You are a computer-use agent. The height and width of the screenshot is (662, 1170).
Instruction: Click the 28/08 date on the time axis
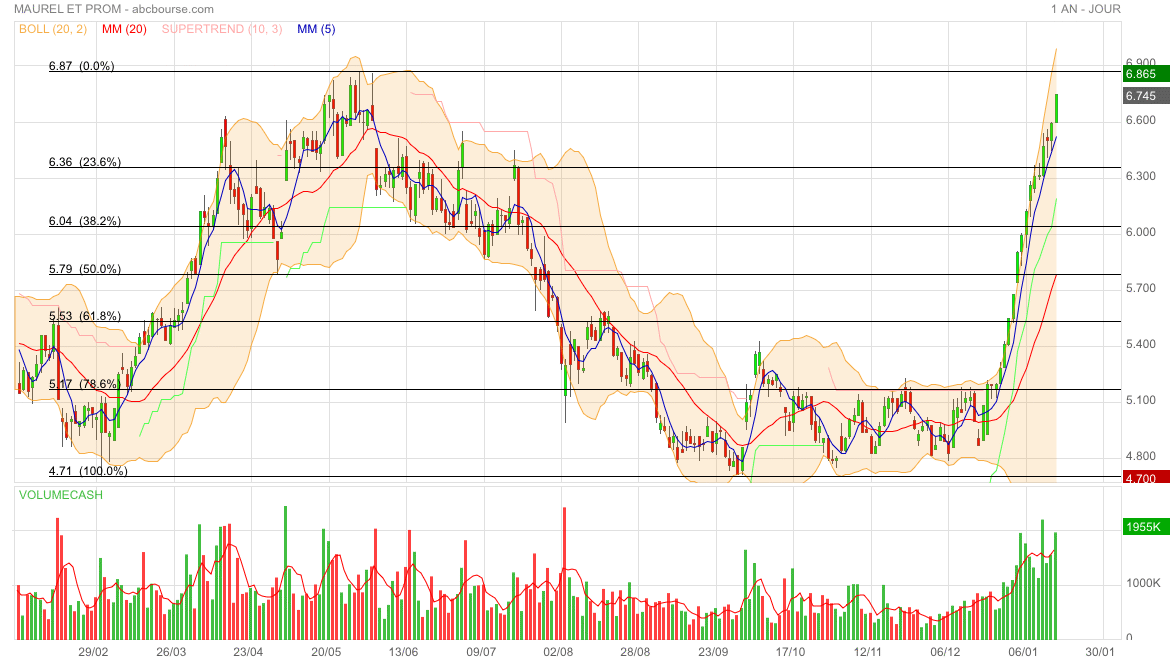point(636,652)
